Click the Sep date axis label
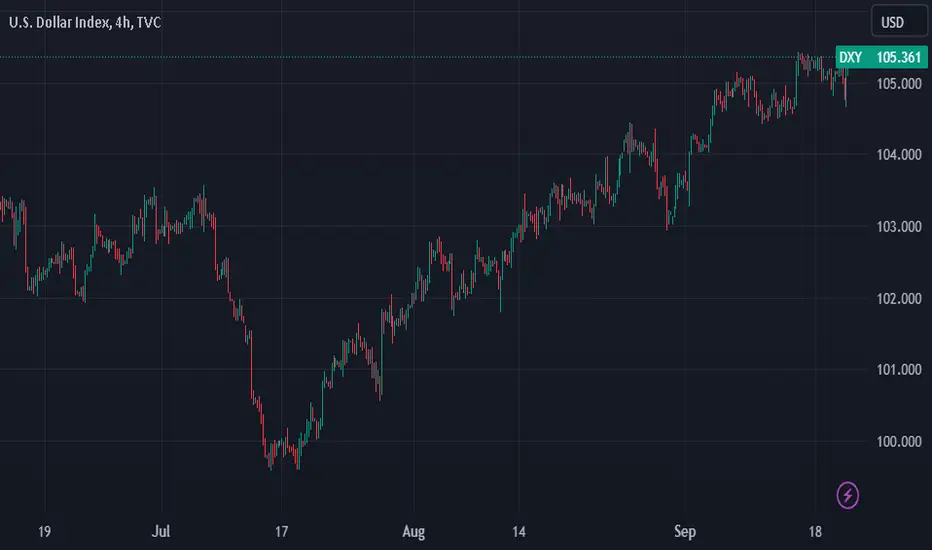932x550 pixels. 685,532
